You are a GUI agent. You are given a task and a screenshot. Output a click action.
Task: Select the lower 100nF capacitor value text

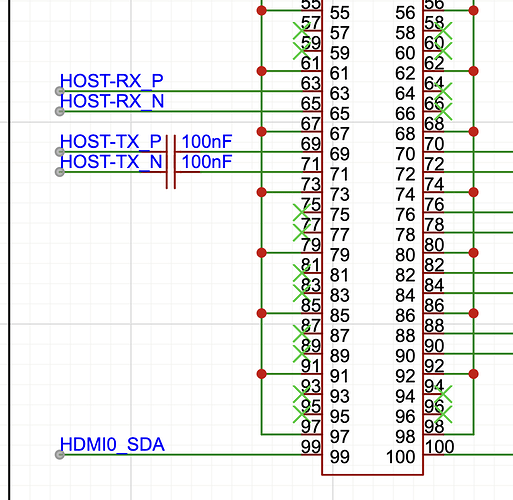207,162
